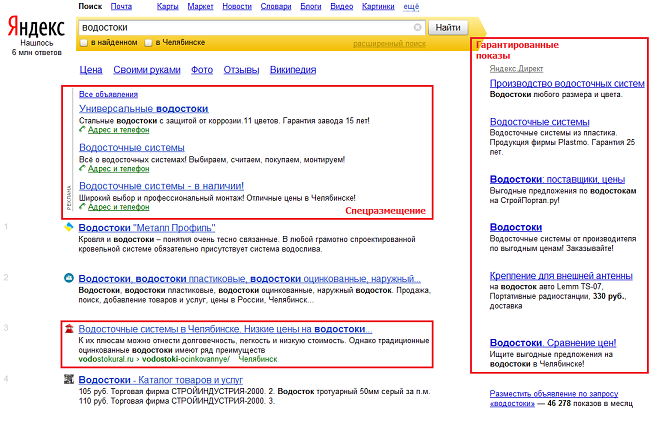
Task: Open the Универсальные водостоки ad
Action: click(143, 109)
